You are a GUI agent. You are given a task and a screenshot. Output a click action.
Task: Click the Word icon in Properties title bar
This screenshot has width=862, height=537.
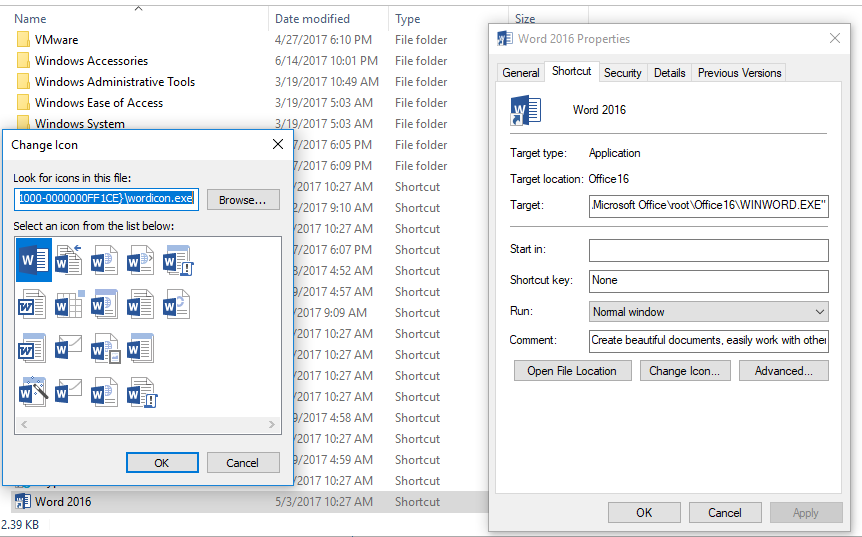(504, 38)
